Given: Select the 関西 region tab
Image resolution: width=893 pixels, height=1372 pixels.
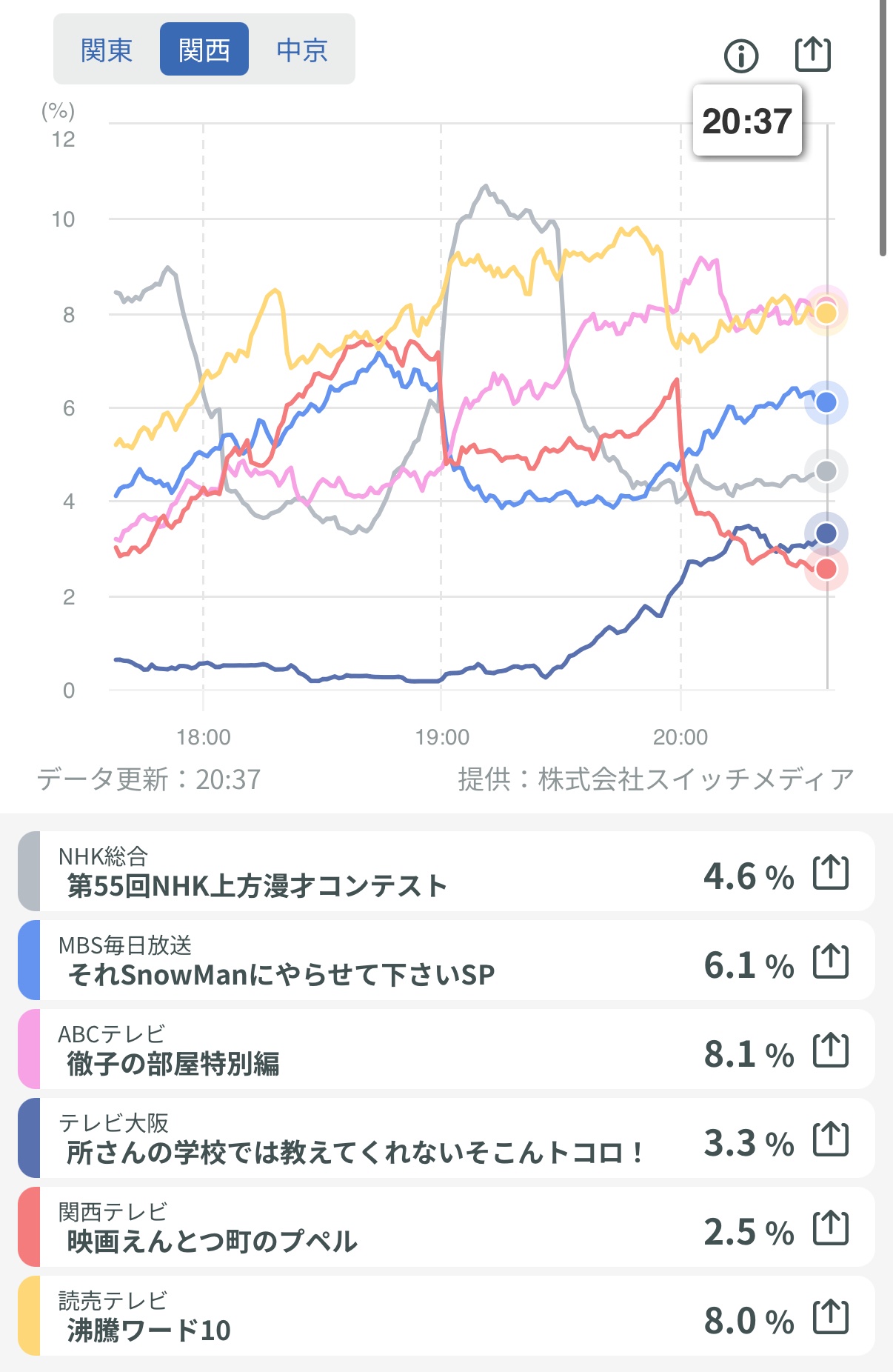Looking at the screenshot, I should [x=204, y=50].
